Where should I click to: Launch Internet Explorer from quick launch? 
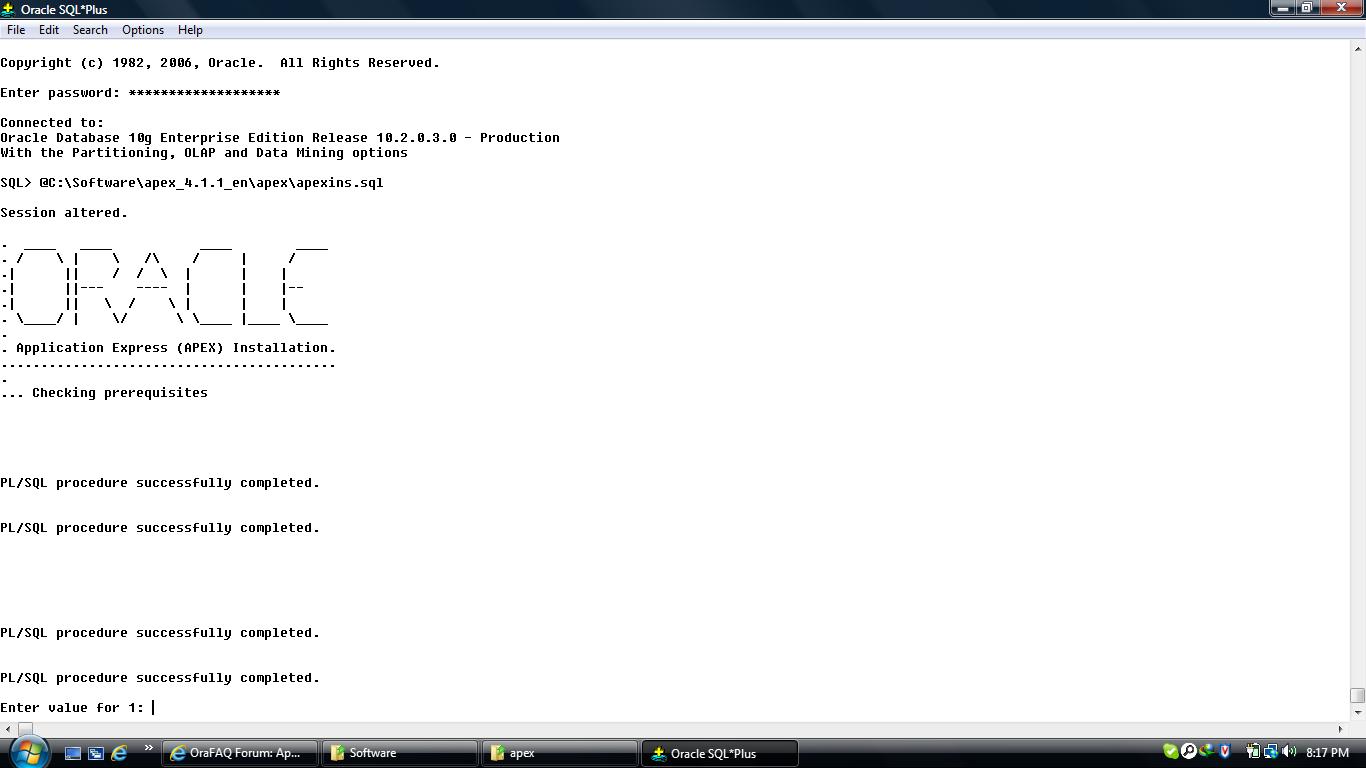(119, 753)
